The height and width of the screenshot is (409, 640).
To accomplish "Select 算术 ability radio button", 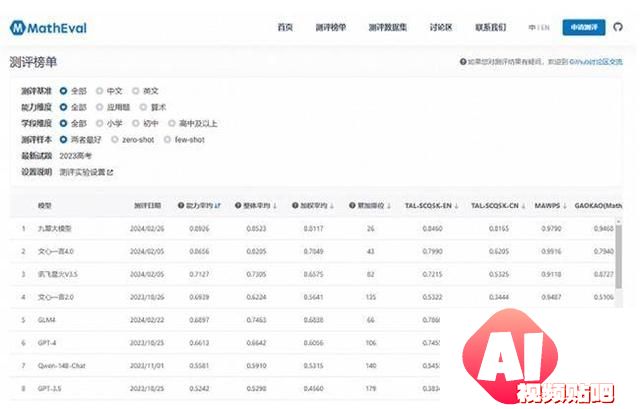I will (x=143, y=107).
